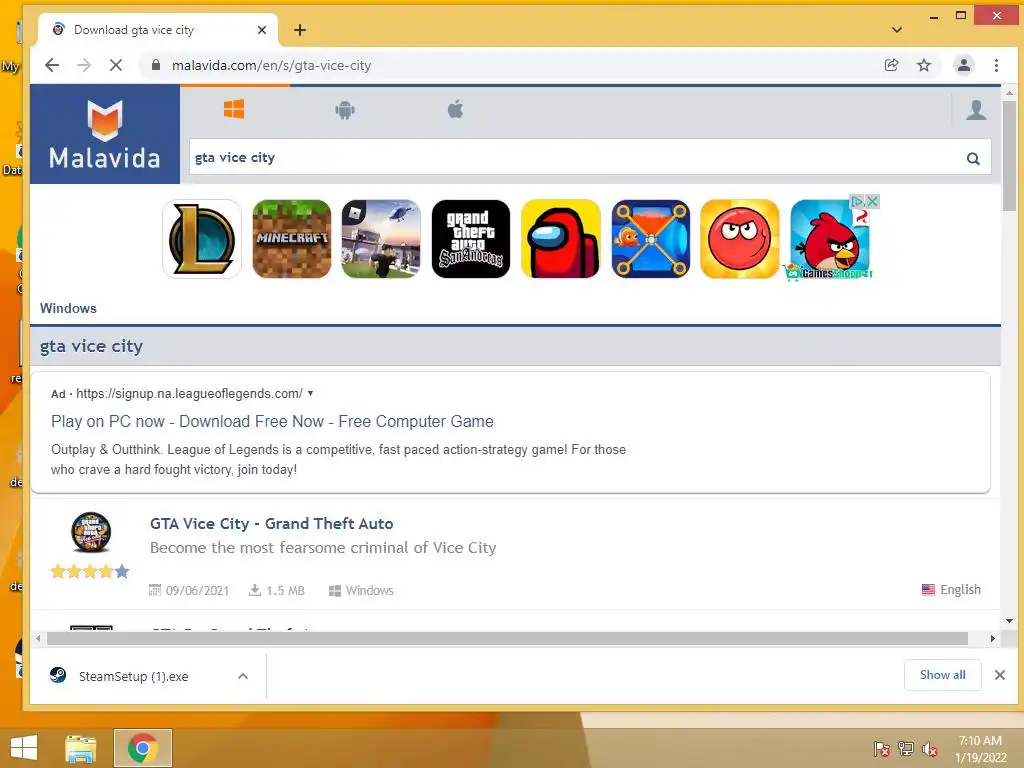
Task: Open the Malavida user account icon
Action: click(x=976, y=110)
